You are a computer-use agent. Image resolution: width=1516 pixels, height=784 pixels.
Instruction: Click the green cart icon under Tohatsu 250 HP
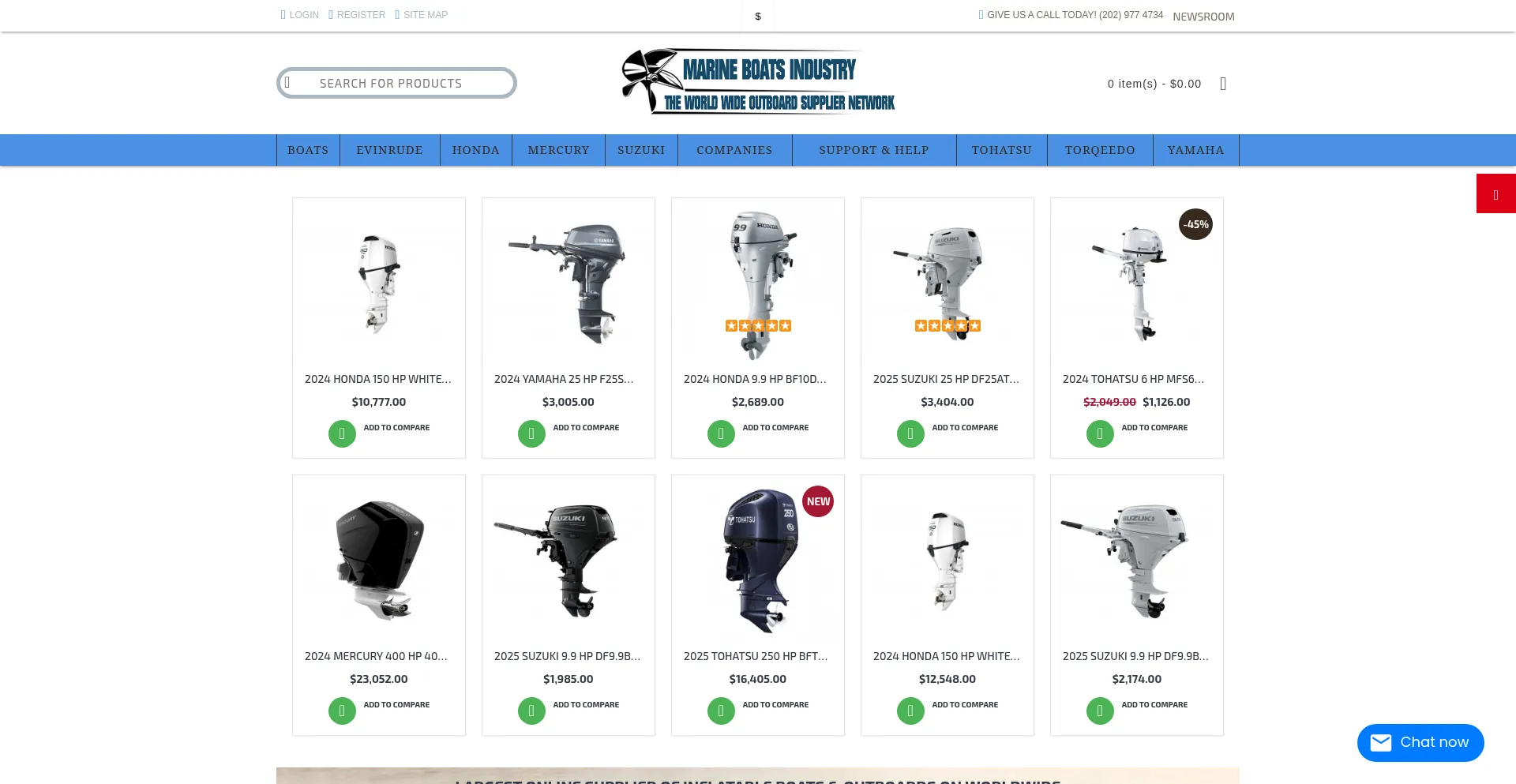pos(721,711)
